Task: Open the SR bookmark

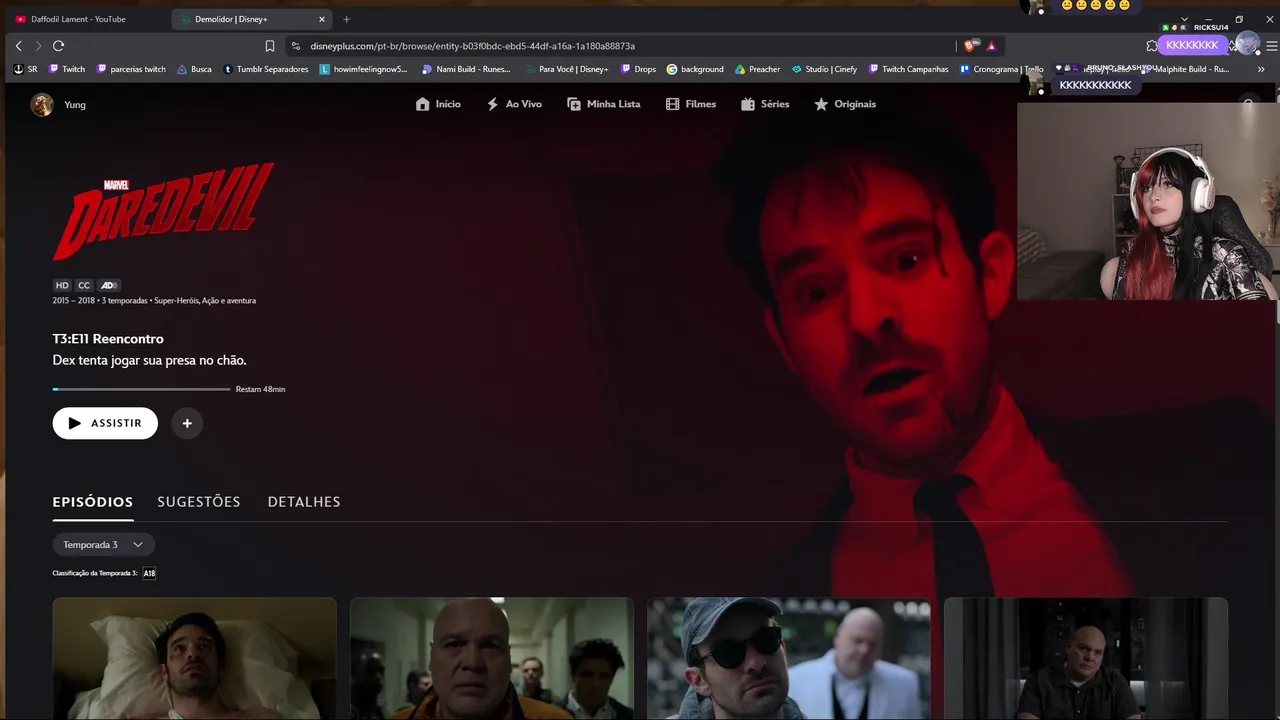Action: (x=26, y=69)
